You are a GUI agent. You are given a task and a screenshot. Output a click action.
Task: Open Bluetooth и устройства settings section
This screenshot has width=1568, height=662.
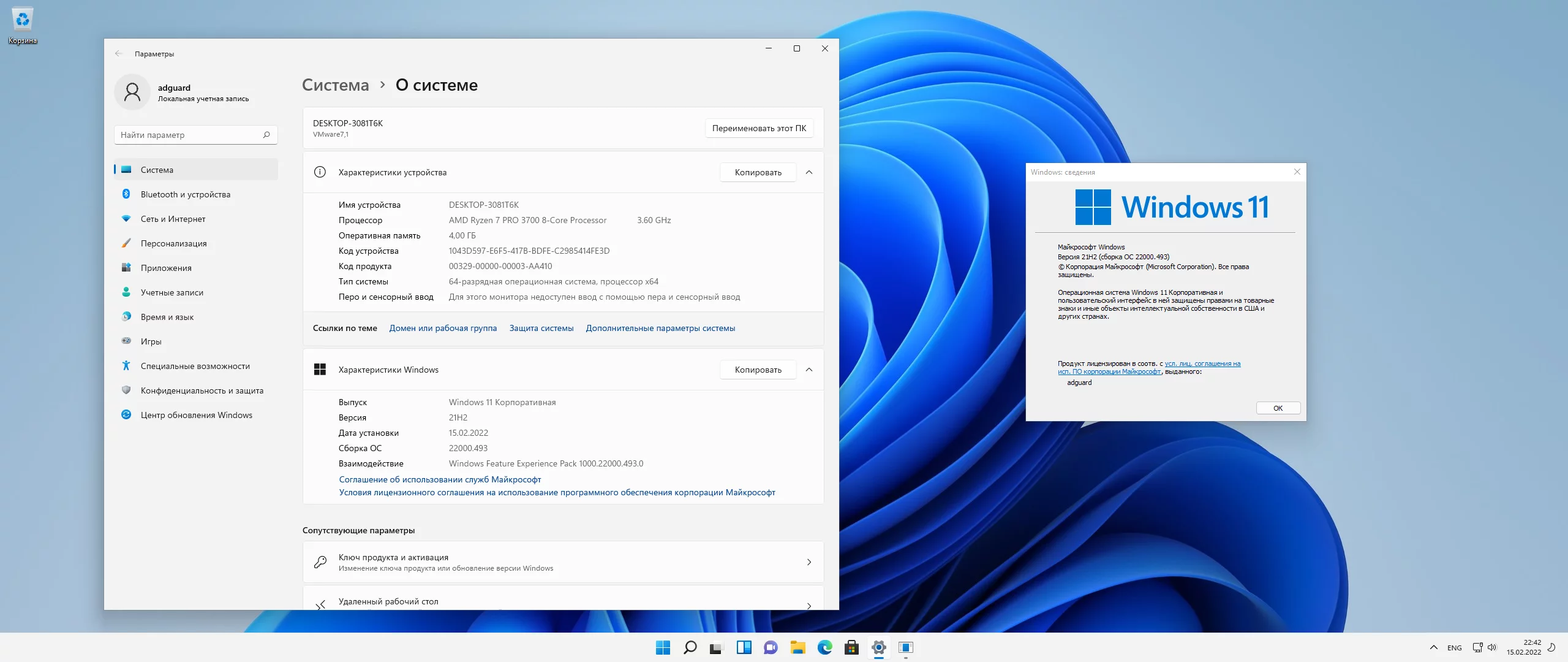tap(185, 194)
